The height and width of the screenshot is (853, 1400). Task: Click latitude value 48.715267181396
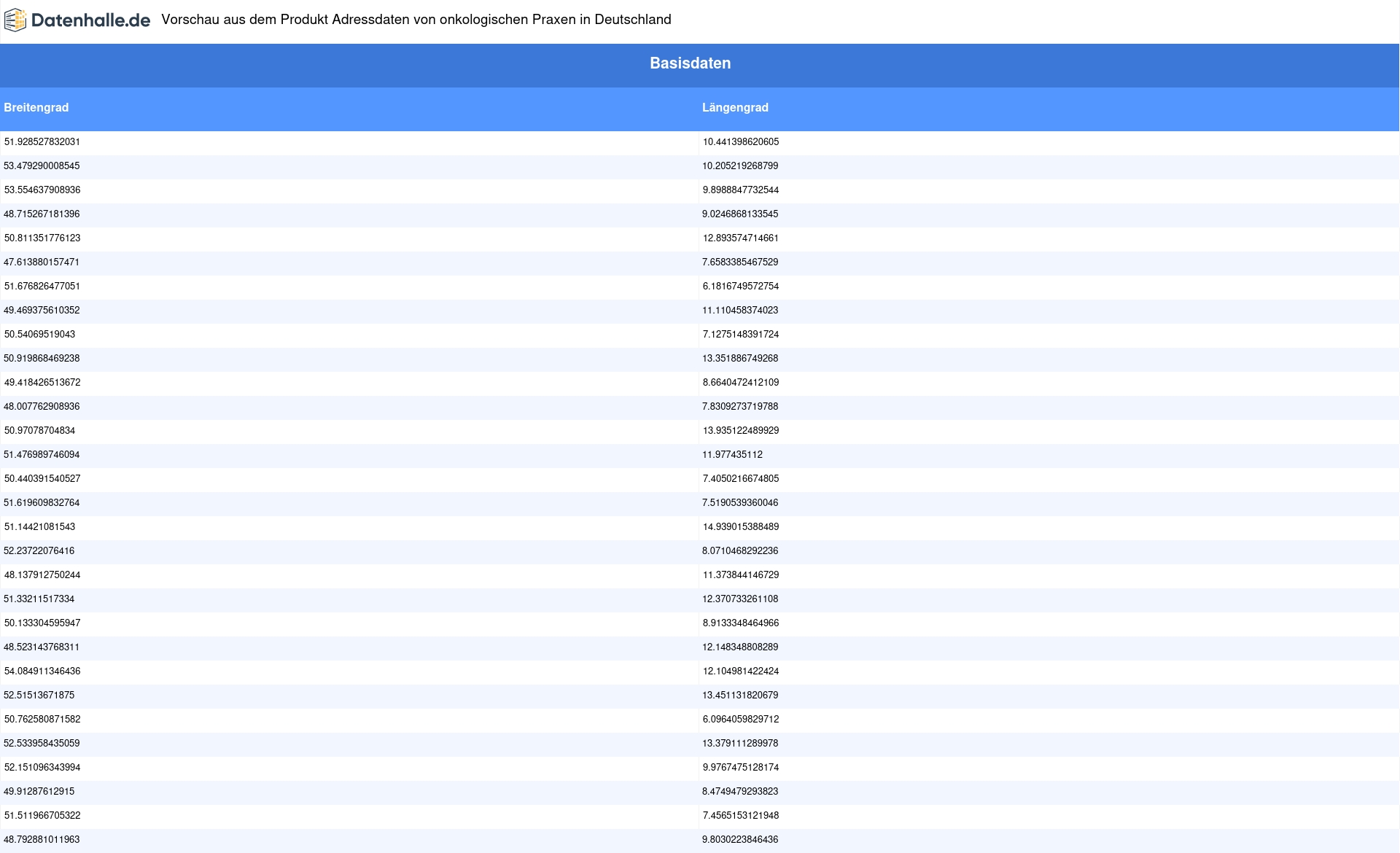coord(42,214)
